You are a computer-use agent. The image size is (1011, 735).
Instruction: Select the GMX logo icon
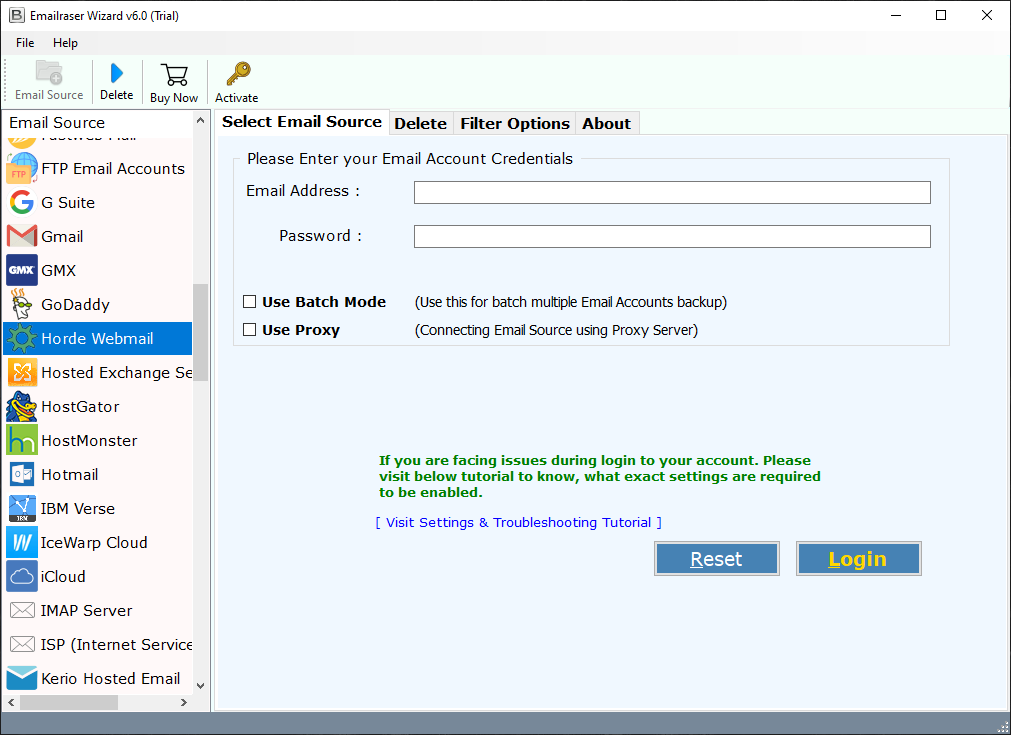[x=21, y=270]
